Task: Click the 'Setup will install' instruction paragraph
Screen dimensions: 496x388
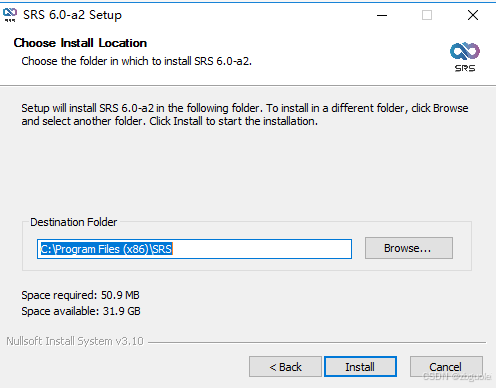Action: point(245,114)
